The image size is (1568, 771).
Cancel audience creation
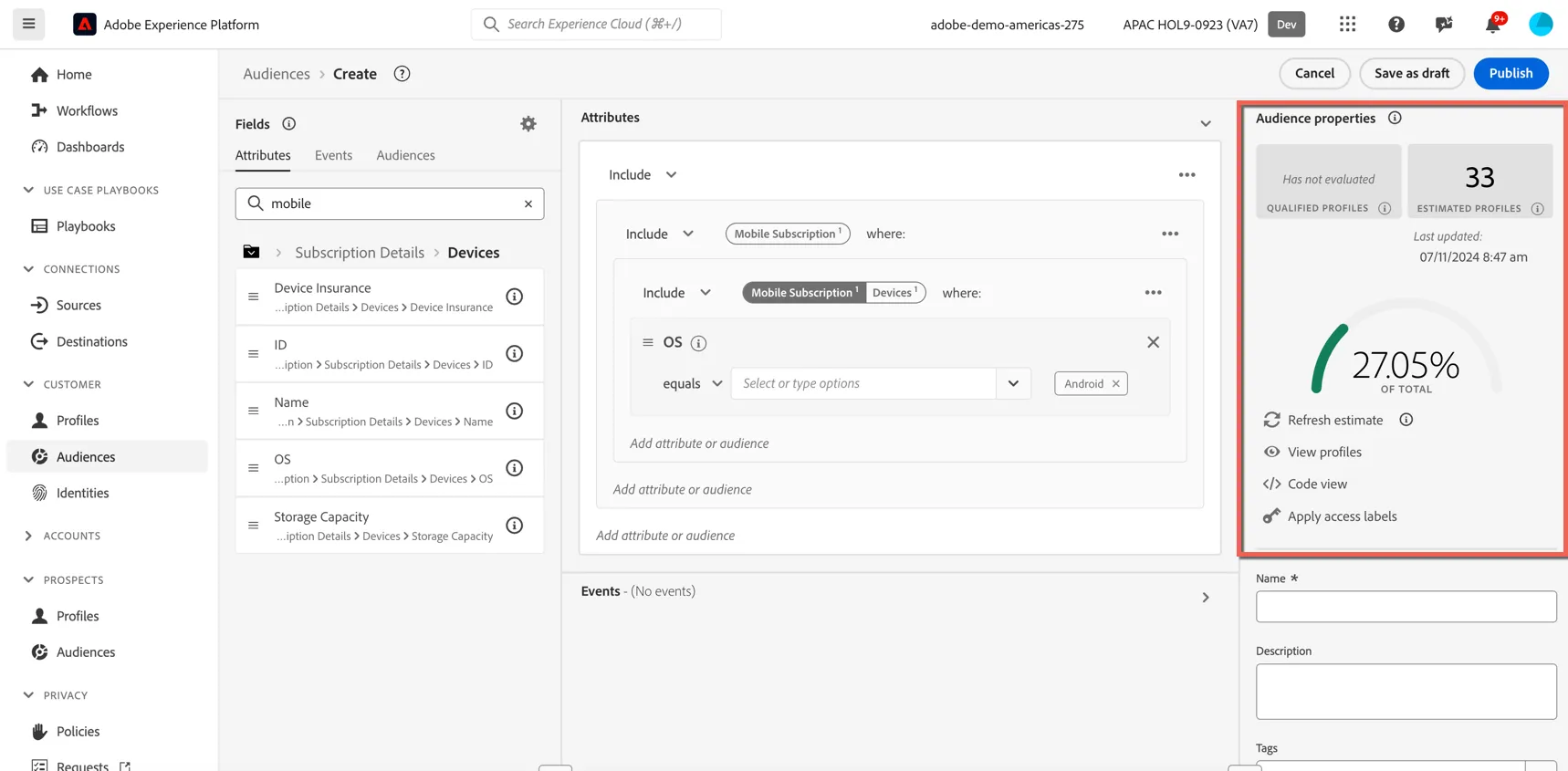pyautogui.click(x=1314, y=73)
